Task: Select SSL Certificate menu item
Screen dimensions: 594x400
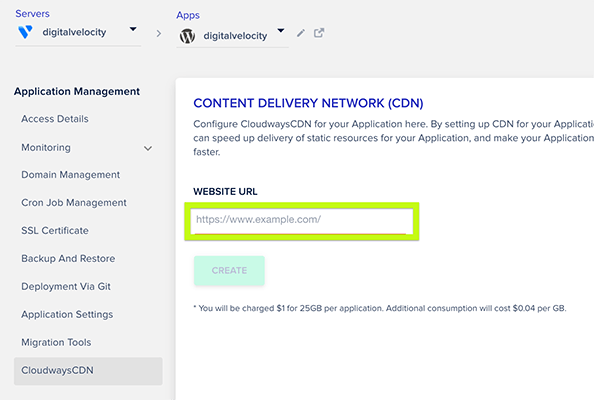Action: pyautogui.click(x=55, y=231)
